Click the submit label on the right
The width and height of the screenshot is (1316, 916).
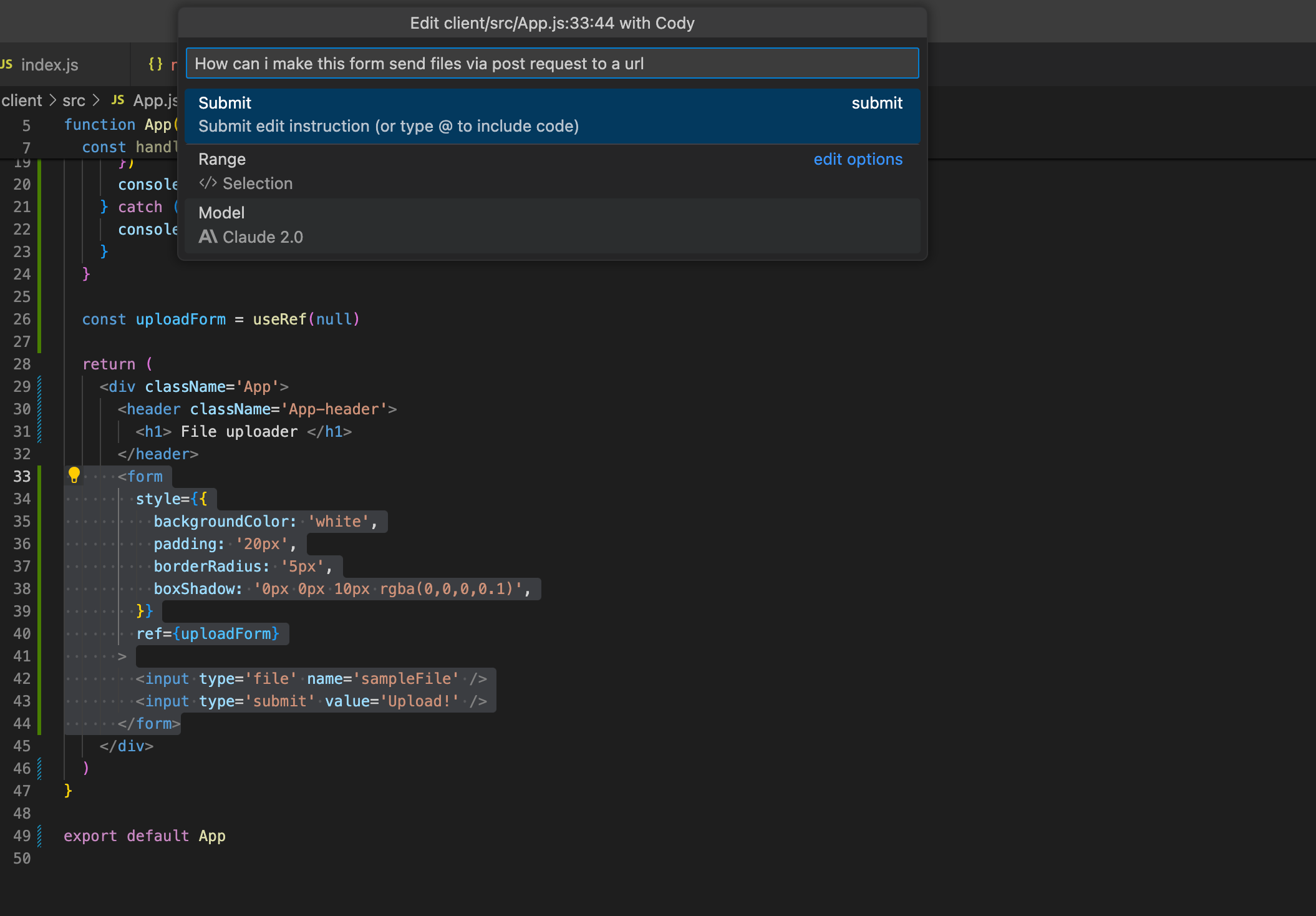click(x=877, y=103)
